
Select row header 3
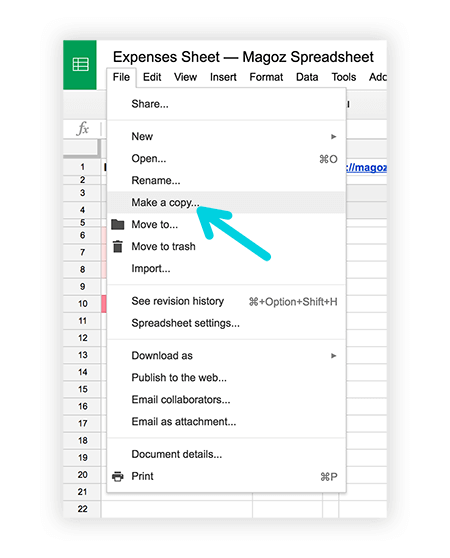click(82, 193)
